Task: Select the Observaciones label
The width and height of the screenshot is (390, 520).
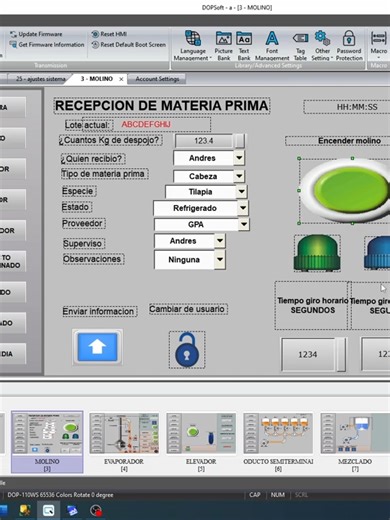Action: click(x=93, y=259)
